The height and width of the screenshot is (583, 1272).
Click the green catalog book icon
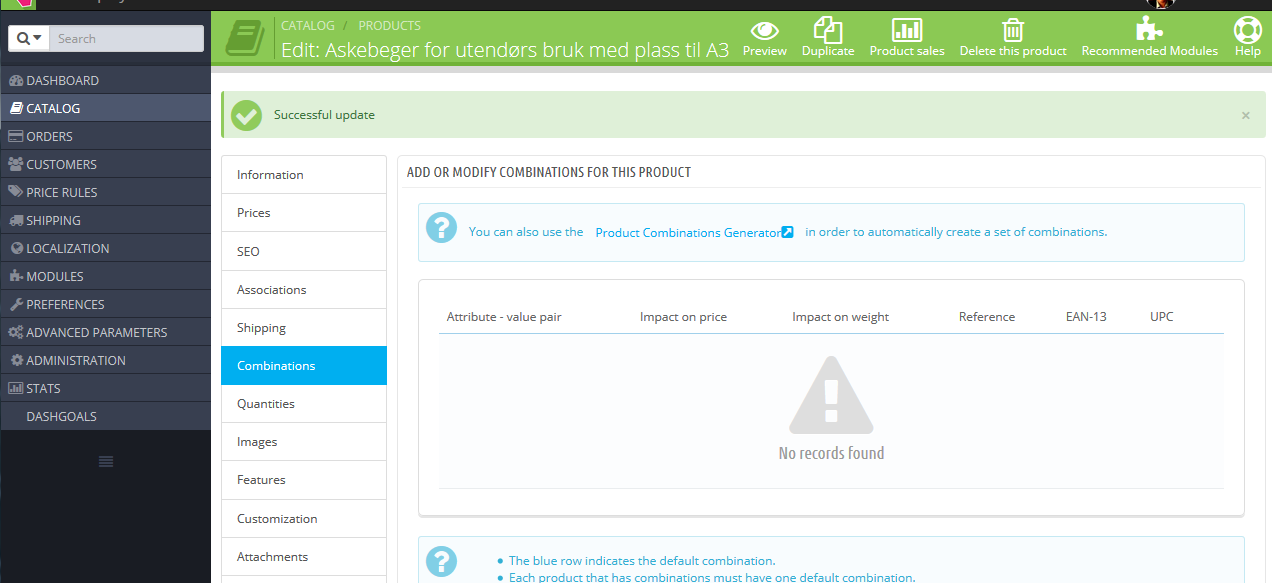point(245,38)
